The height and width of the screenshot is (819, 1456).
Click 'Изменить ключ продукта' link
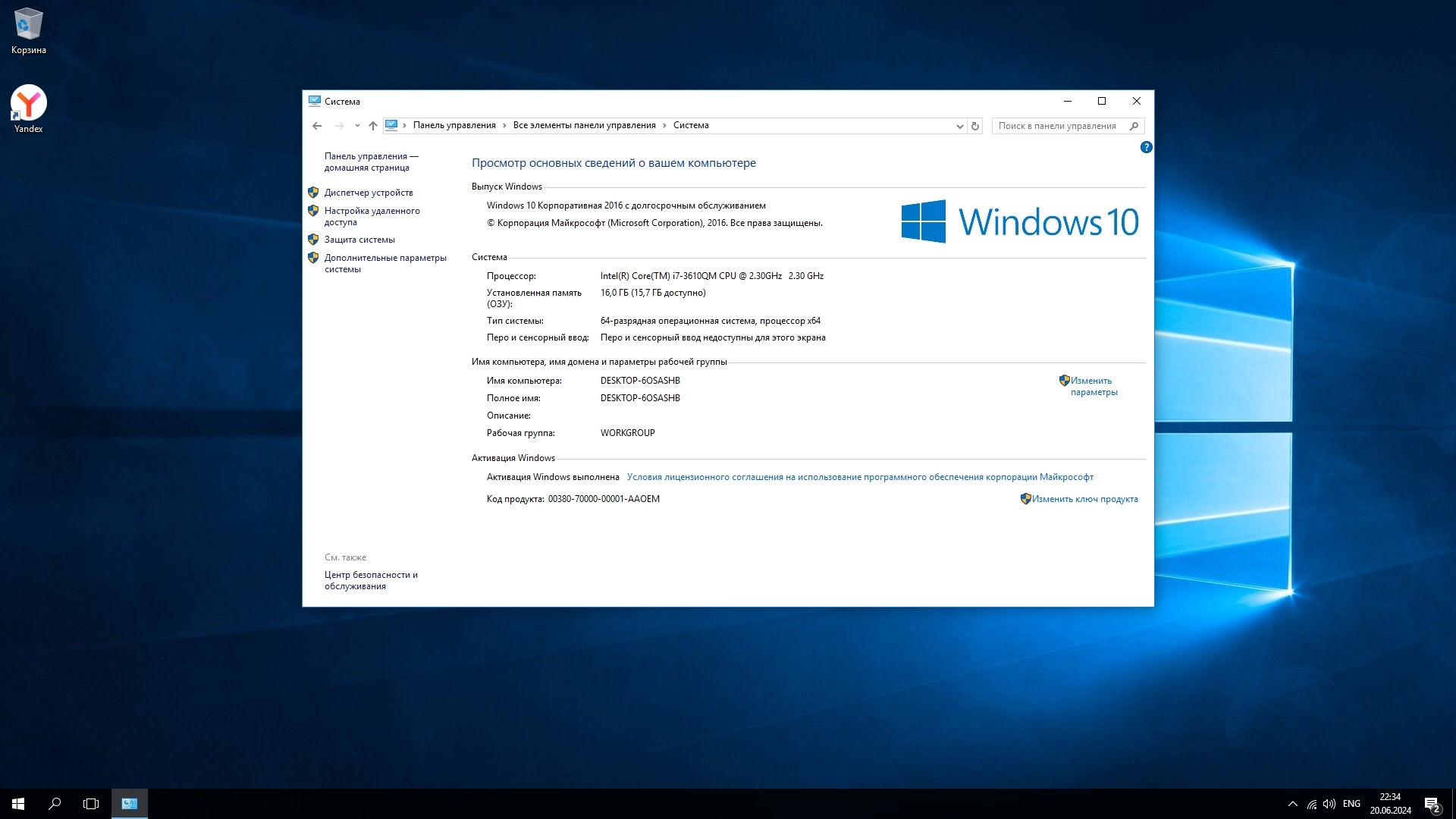[1084, 499]
